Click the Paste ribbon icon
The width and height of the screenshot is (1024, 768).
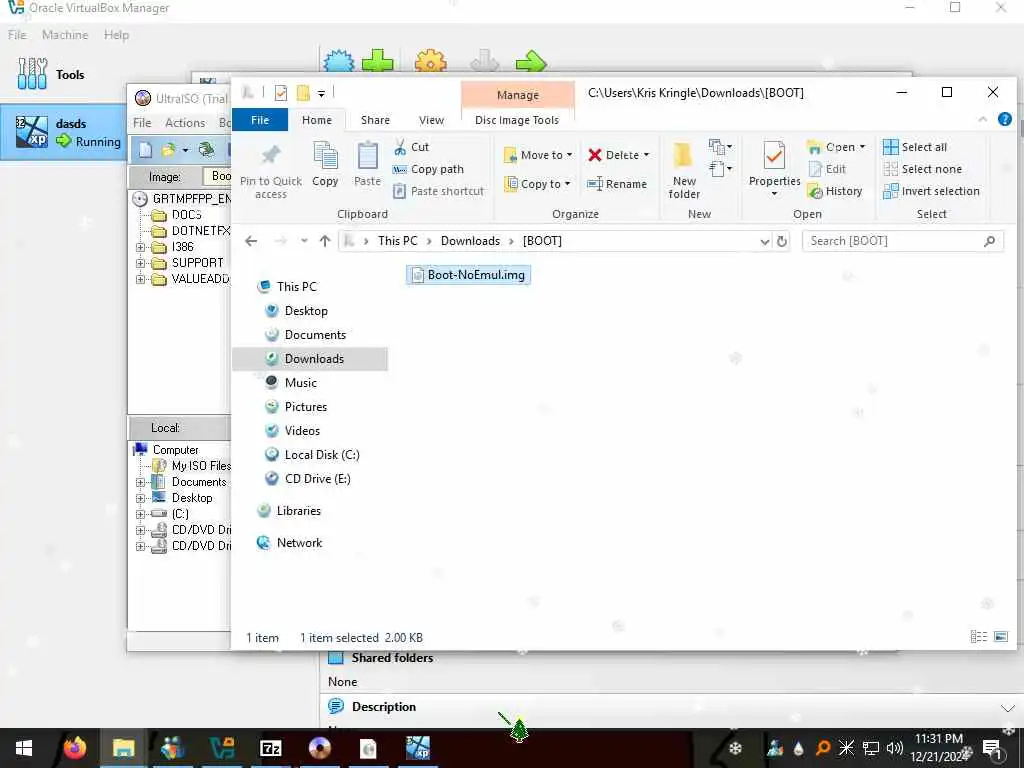[367, 155]
